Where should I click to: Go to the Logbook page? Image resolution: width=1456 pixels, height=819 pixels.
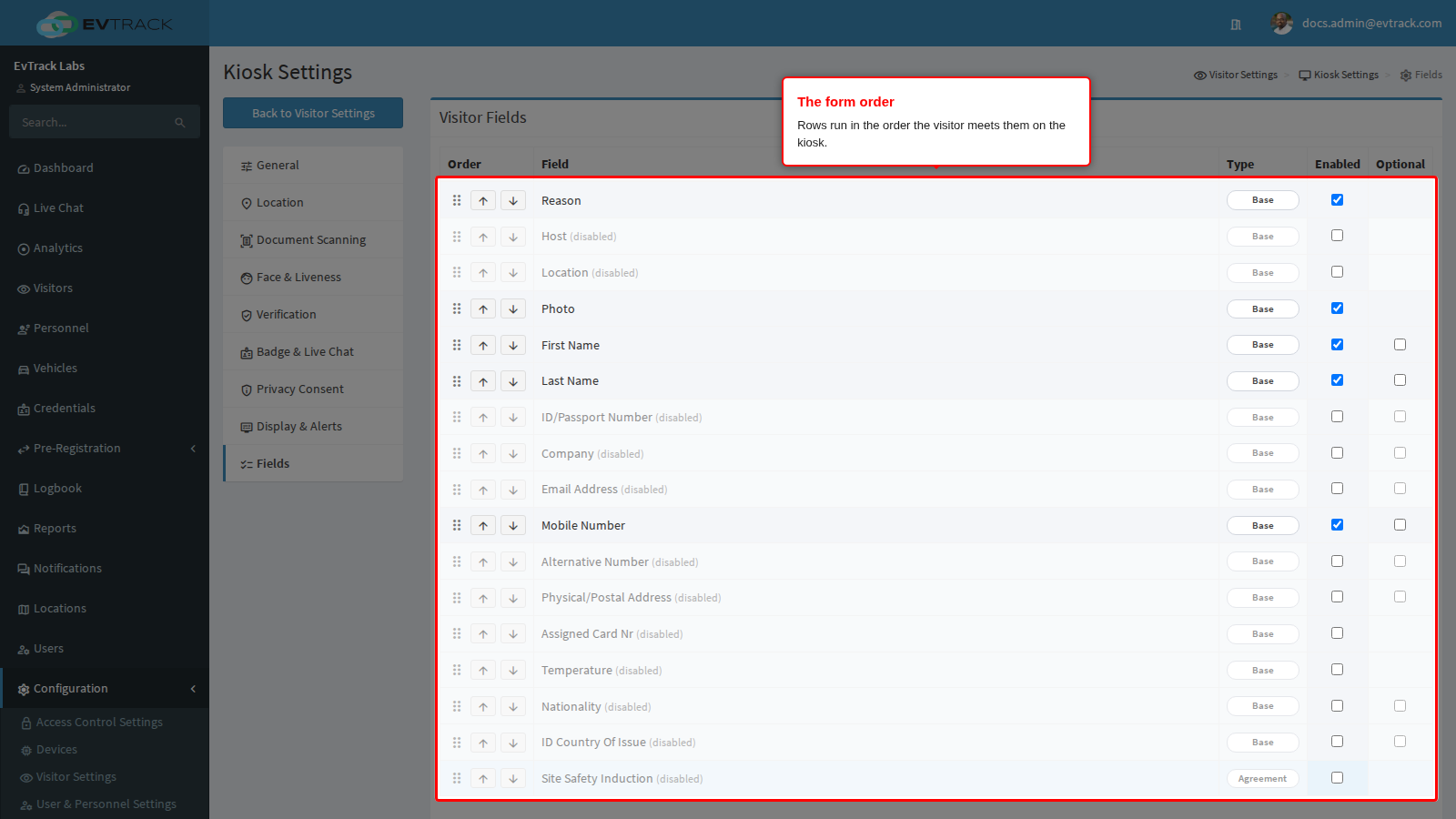105,489
